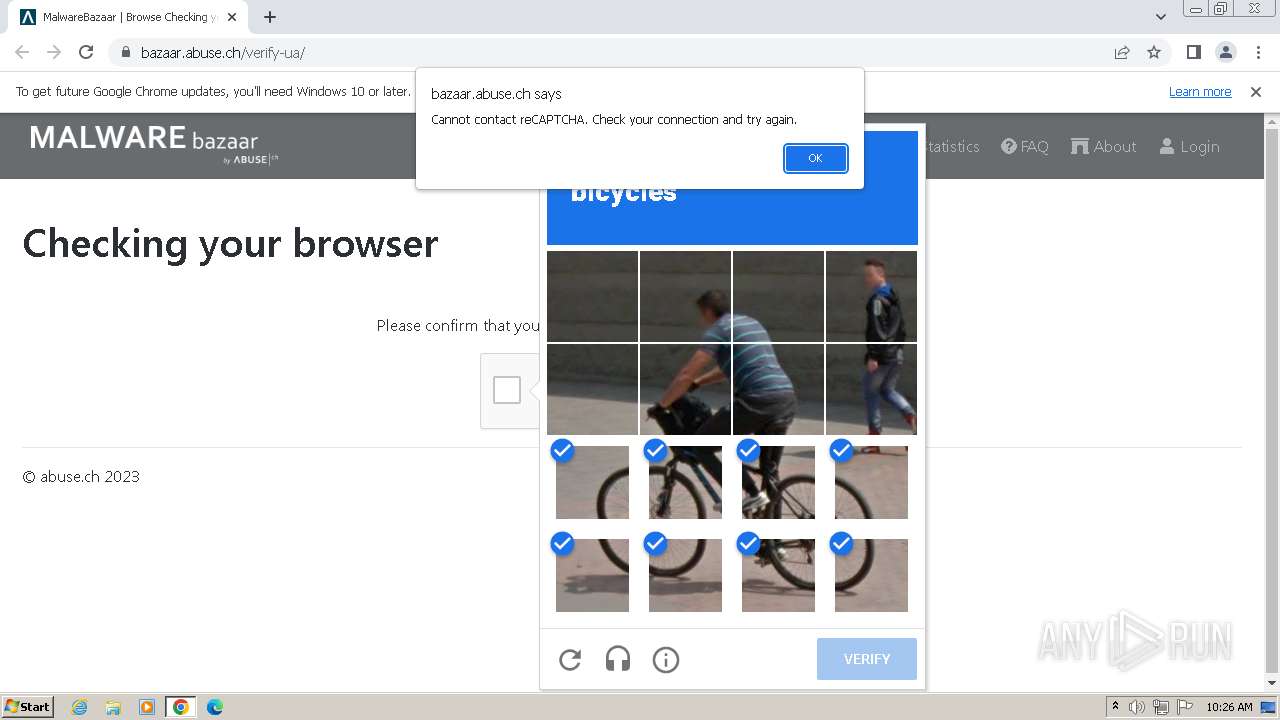
Task: Deselect the fourth tile in the third captcha row
Action: (x=871, y=482)
